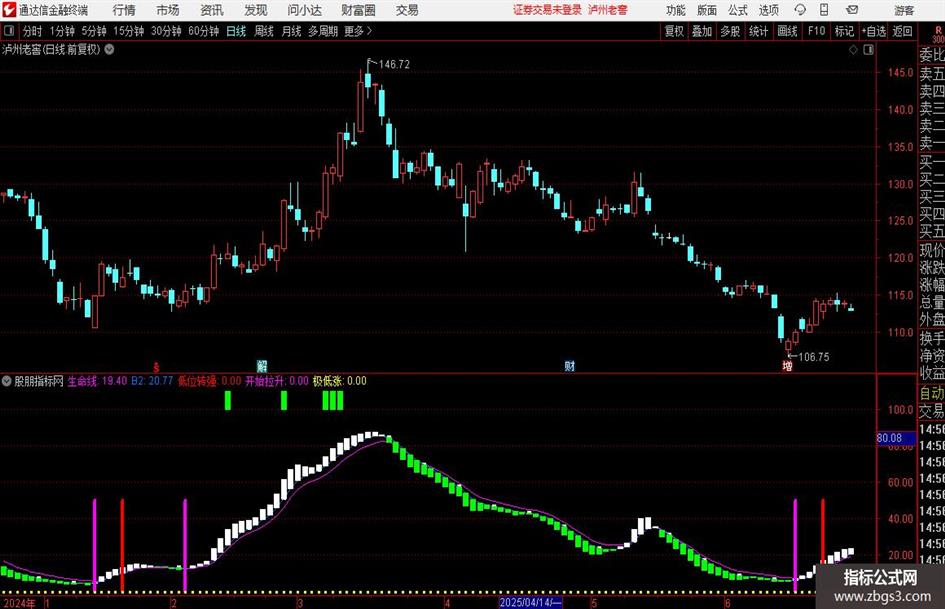945x609 pixels.
Task: Click the 开始拉升 0.00 indicator label
Action: (x=277, y=381)
